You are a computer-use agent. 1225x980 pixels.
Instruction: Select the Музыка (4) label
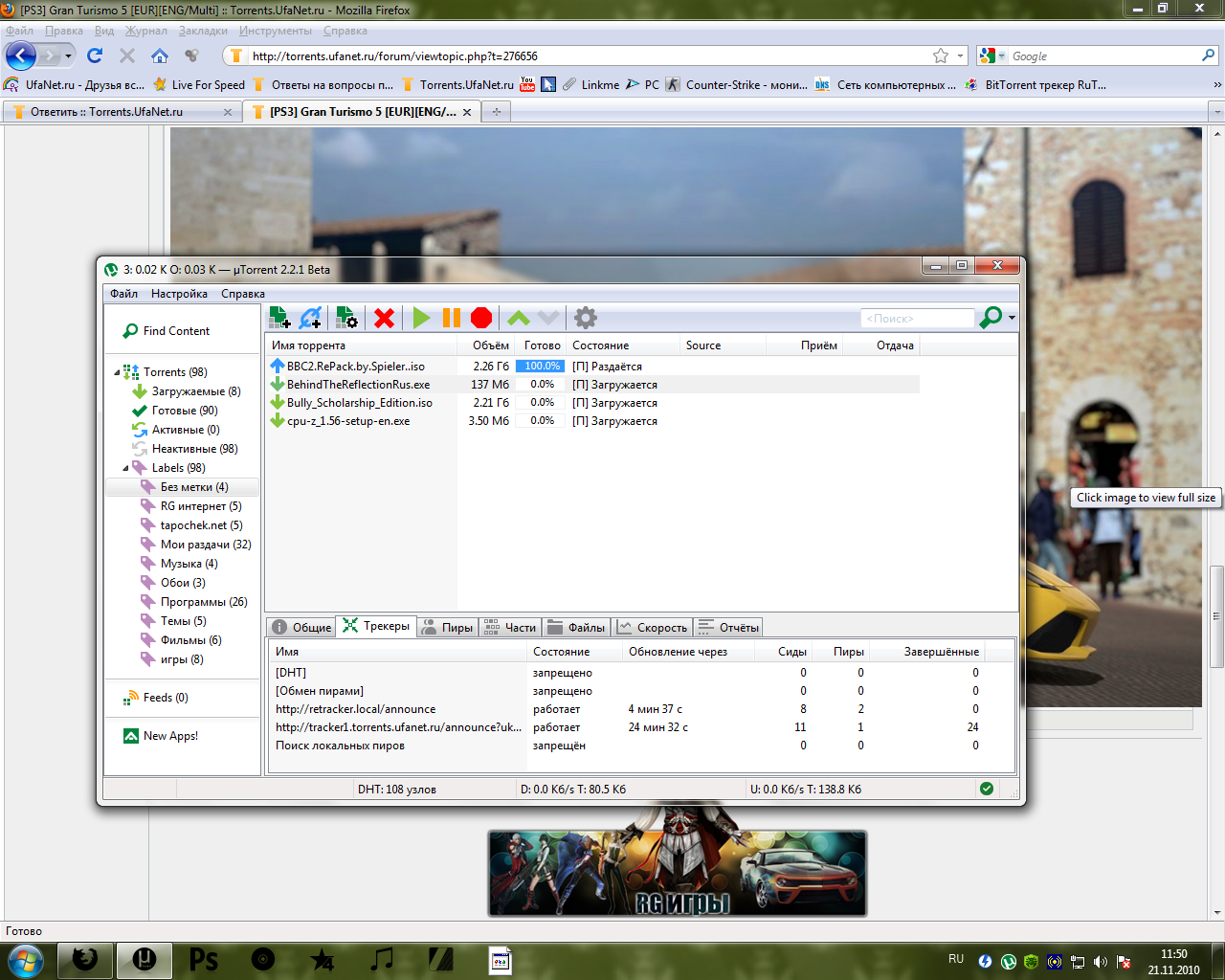(180, 564)
